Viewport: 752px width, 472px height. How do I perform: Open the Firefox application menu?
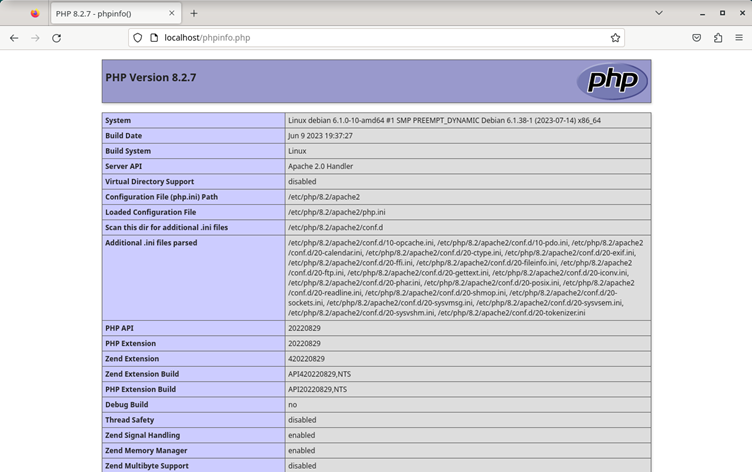pyautogui.click(x=739, y=38)
